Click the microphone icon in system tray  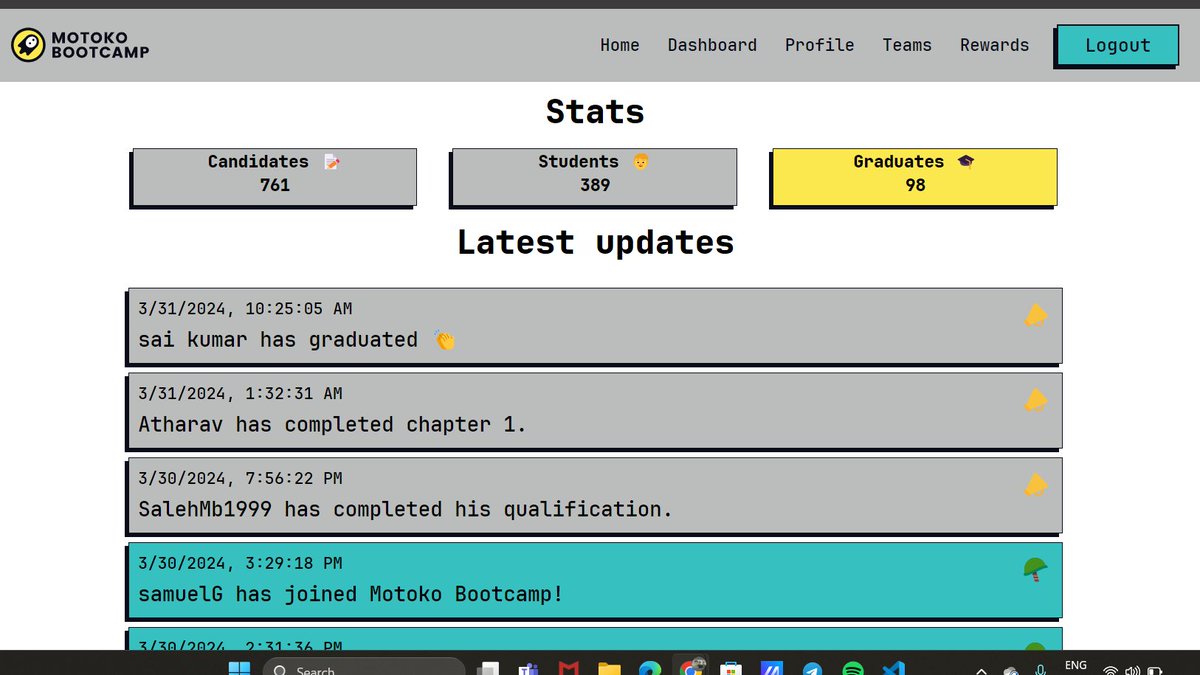pos(1041,670)
